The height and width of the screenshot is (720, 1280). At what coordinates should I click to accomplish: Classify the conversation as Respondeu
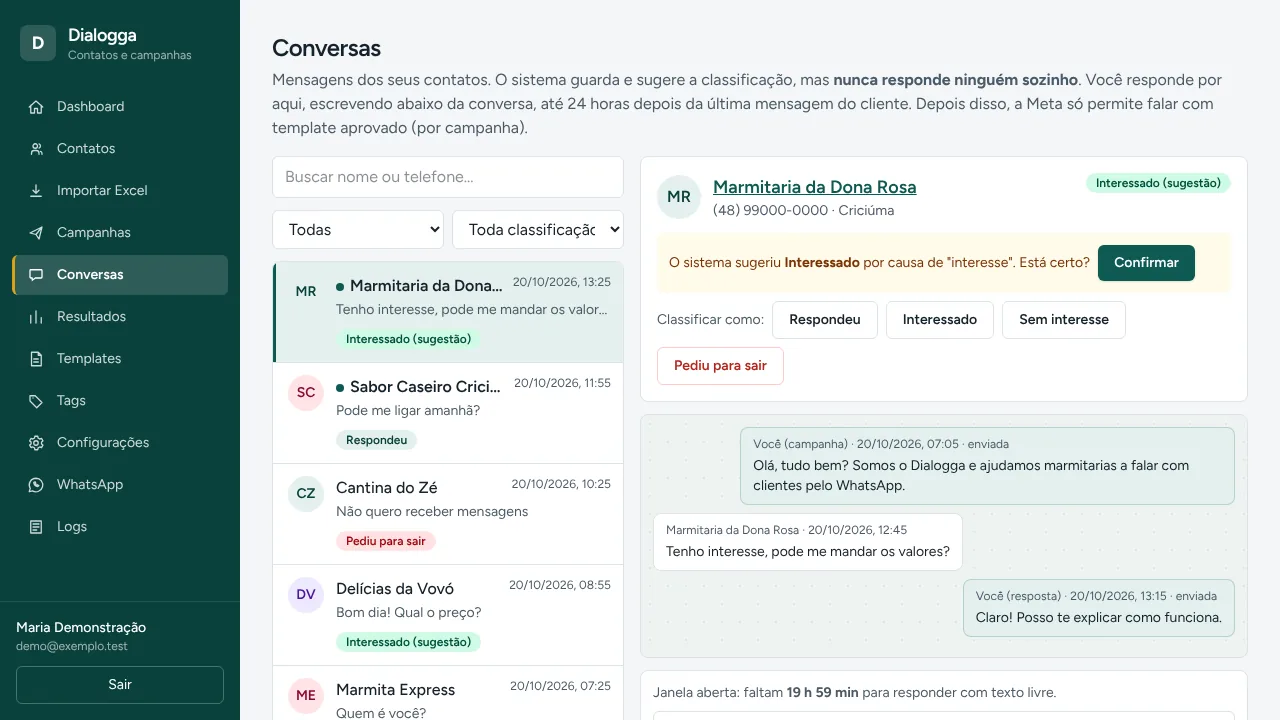click(x=825, y=320)
